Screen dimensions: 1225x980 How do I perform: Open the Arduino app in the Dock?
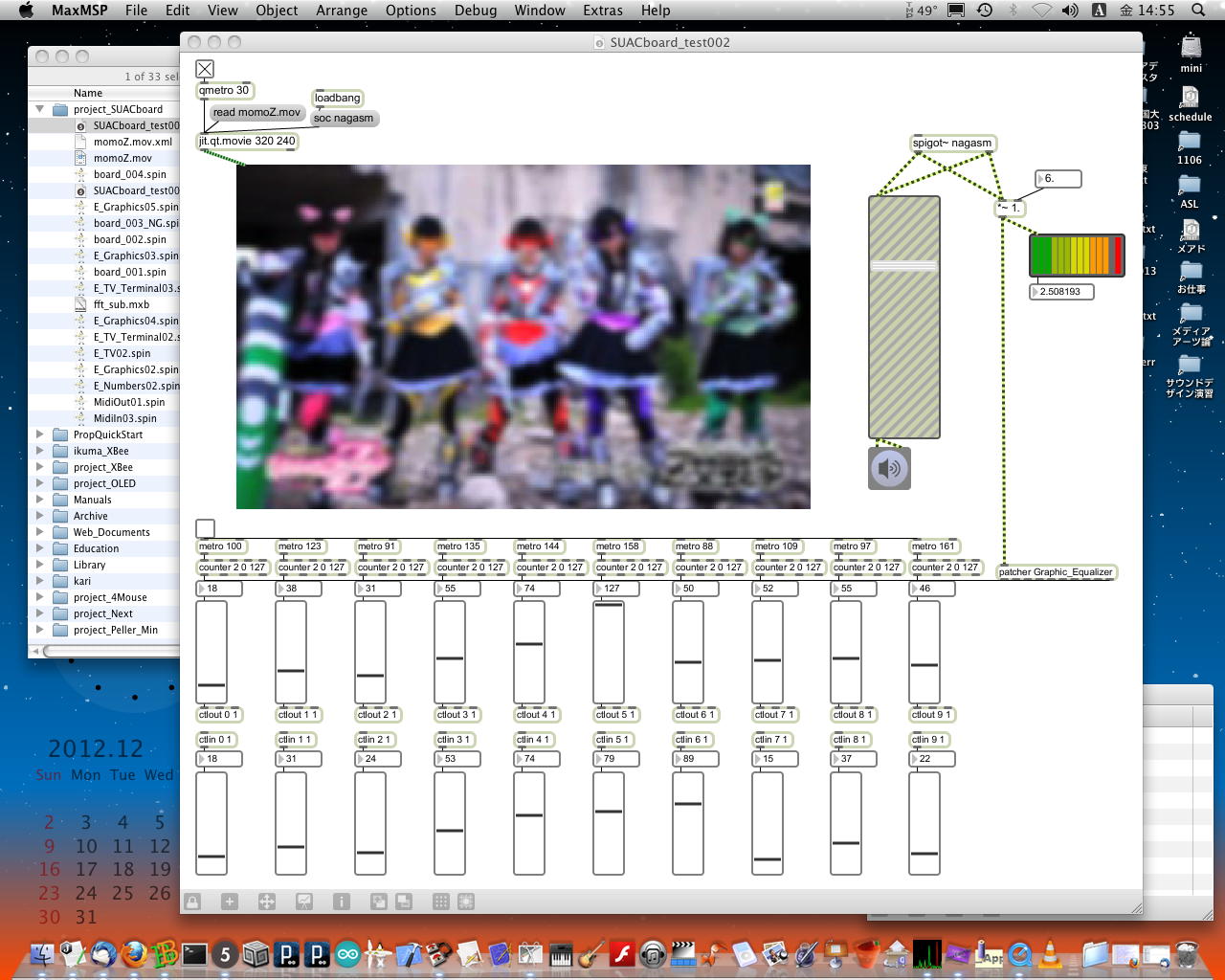point(347,954)
